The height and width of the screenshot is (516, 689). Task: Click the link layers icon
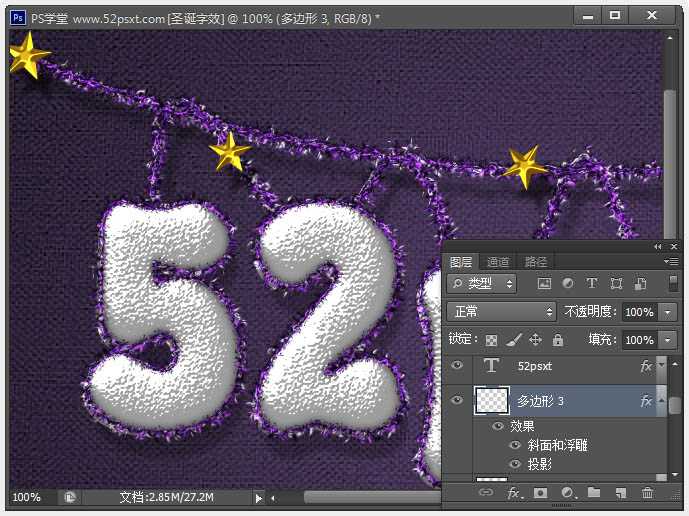(x=486, y=493)
